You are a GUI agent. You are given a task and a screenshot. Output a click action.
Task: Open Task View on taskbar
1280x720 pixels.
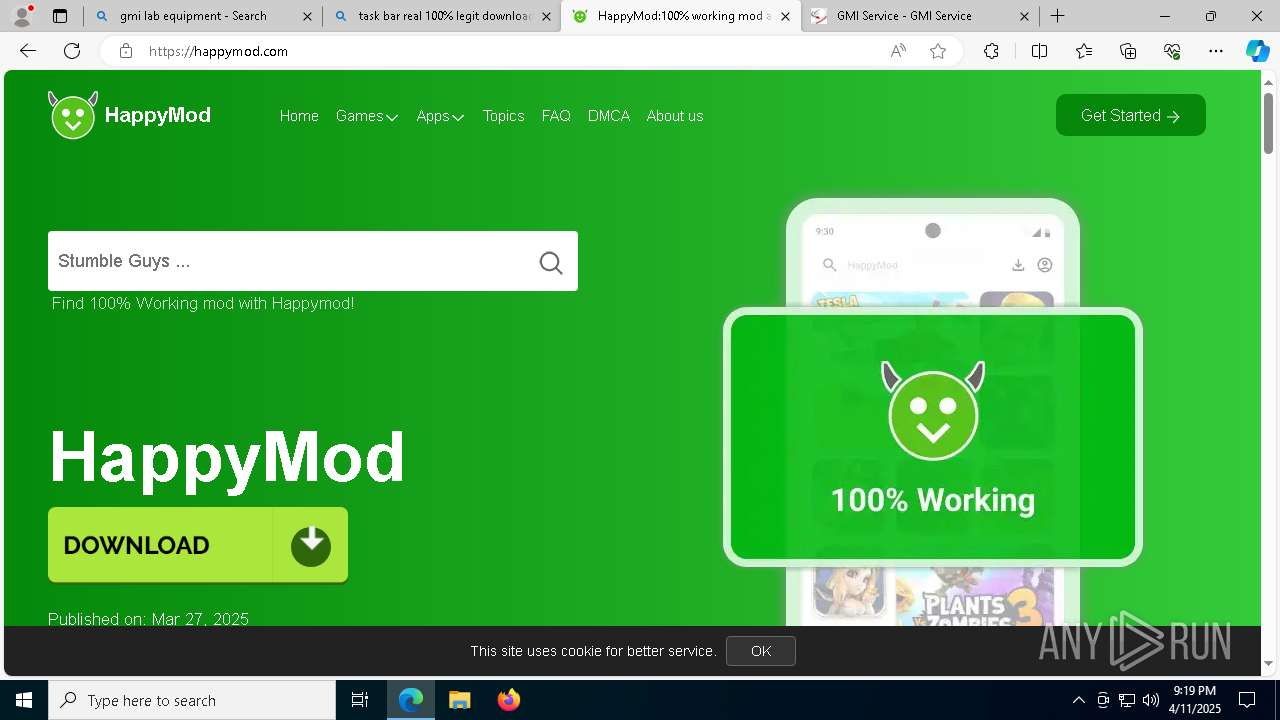(x=360, y=700)
